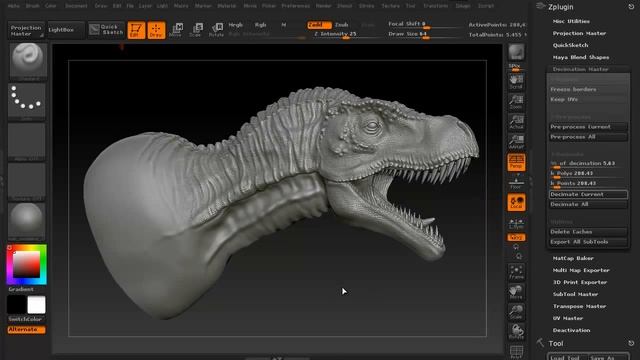The image size is (640, 360).
Task: Enable Zadd sculpt mode
Action: 319,25
